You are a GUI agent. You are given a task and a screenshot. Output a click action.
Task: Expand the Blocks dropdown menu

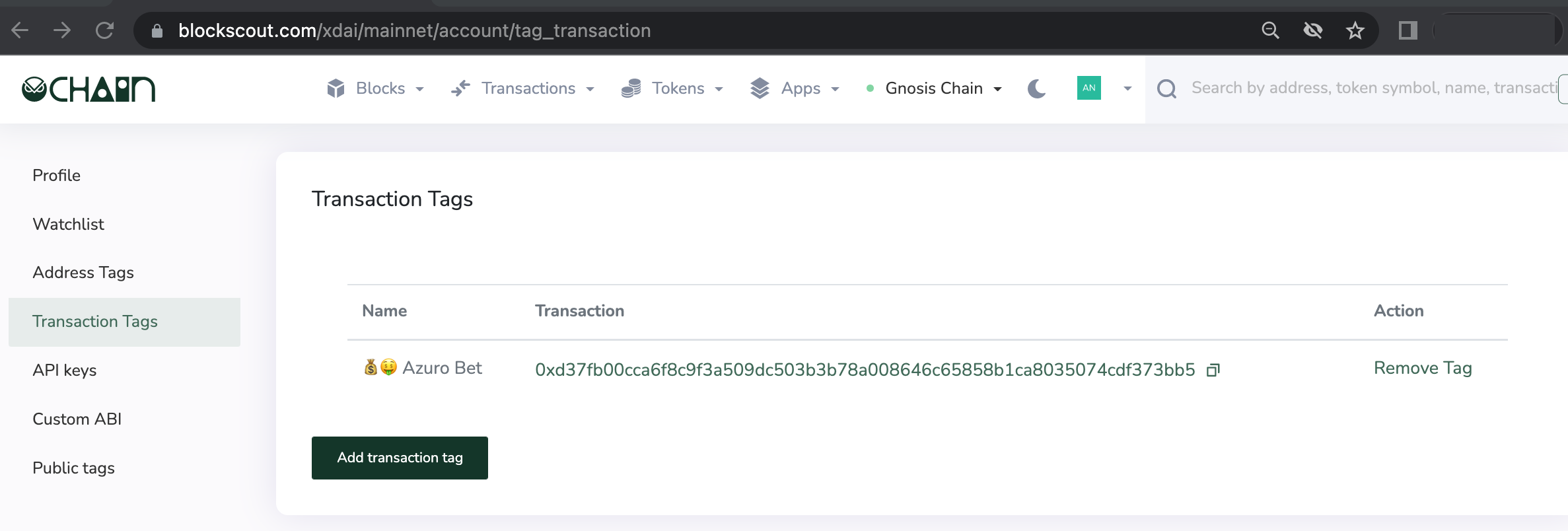point(375,88)
